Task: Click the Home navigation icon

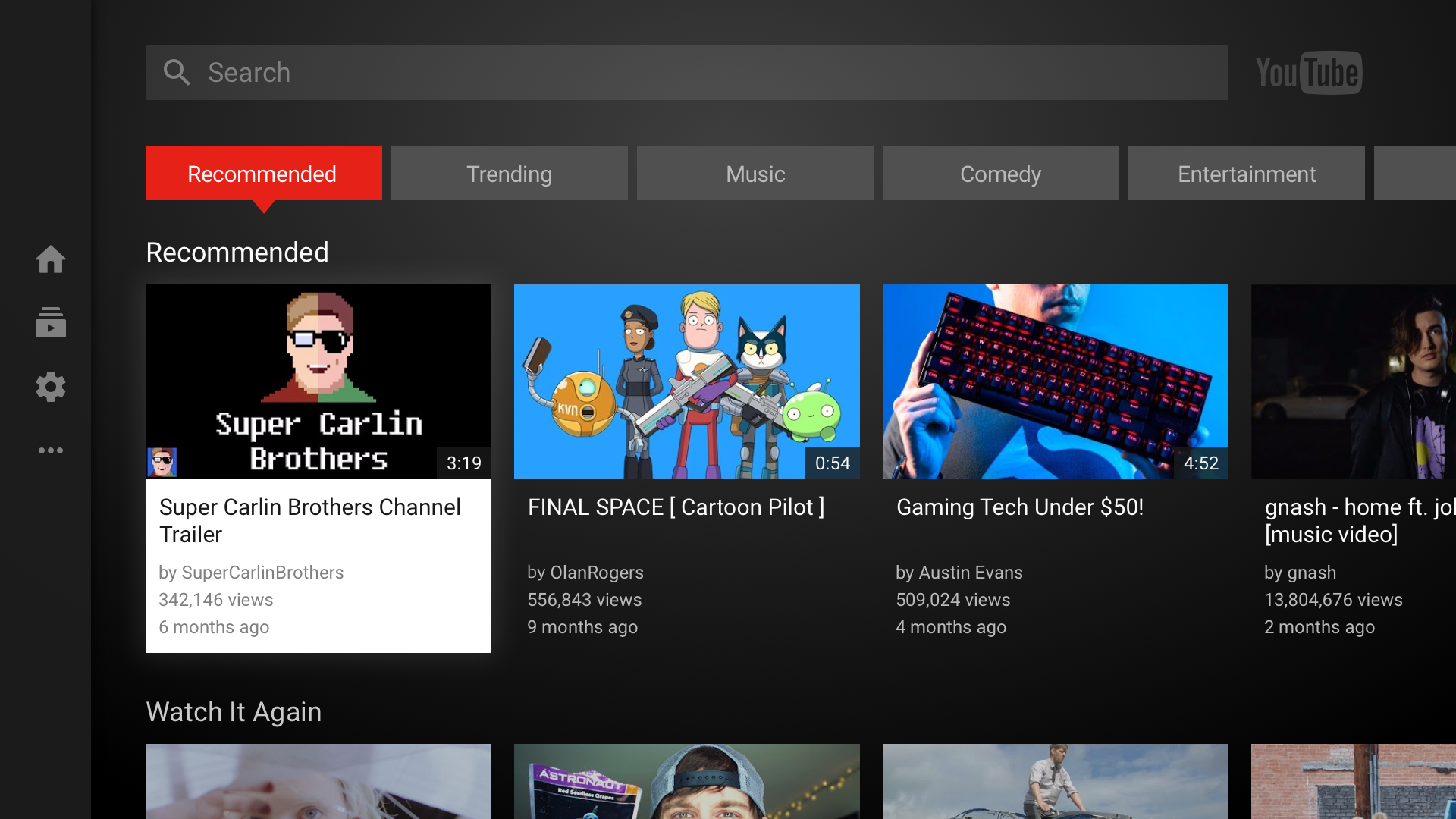Action: click(x=50, y=259)
